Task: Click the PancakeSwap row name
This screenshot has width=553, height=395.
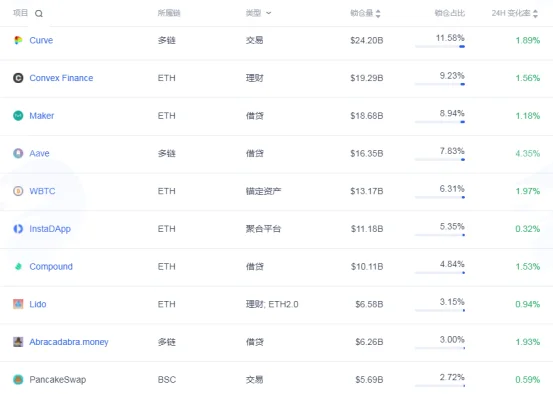Action: tap(57, 380)
